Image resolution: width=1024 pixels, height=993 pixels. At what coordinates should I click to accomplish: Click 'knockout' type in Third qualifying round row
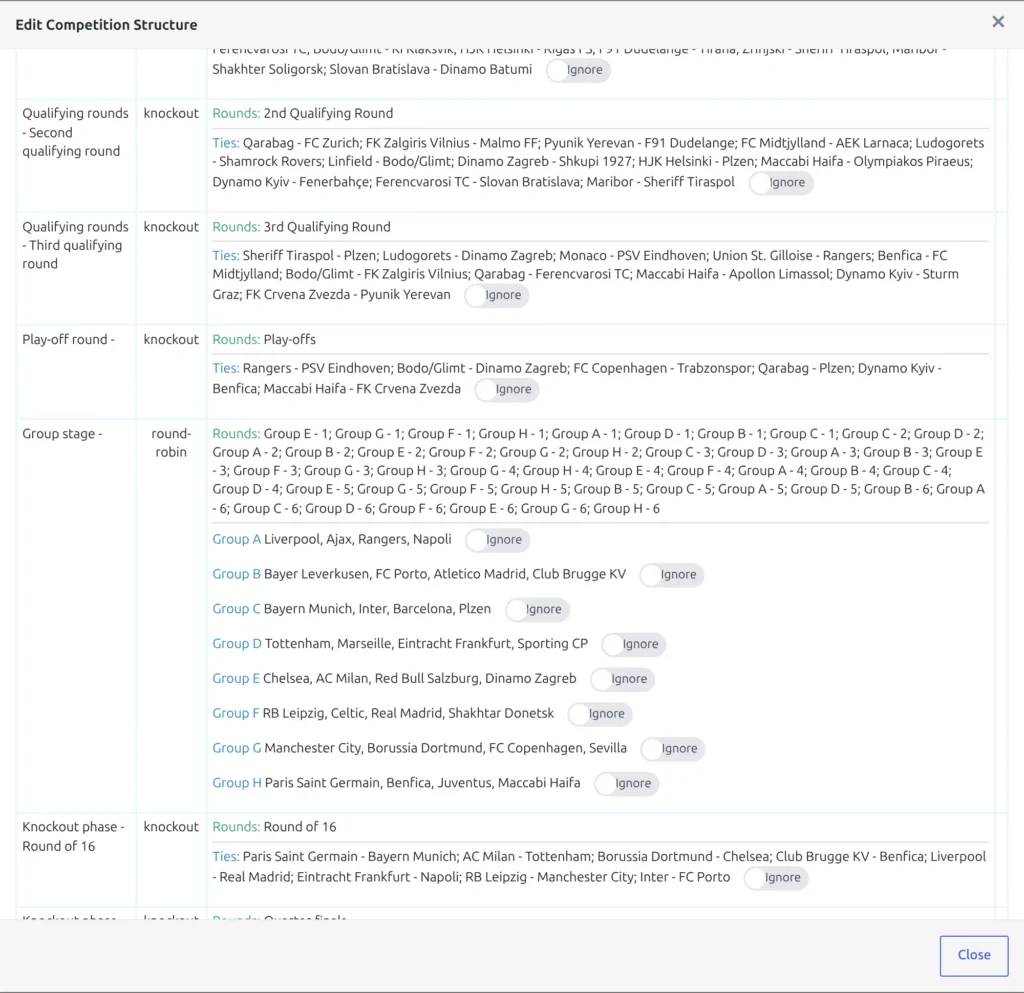pyautogui.click(x=171, y=227)
